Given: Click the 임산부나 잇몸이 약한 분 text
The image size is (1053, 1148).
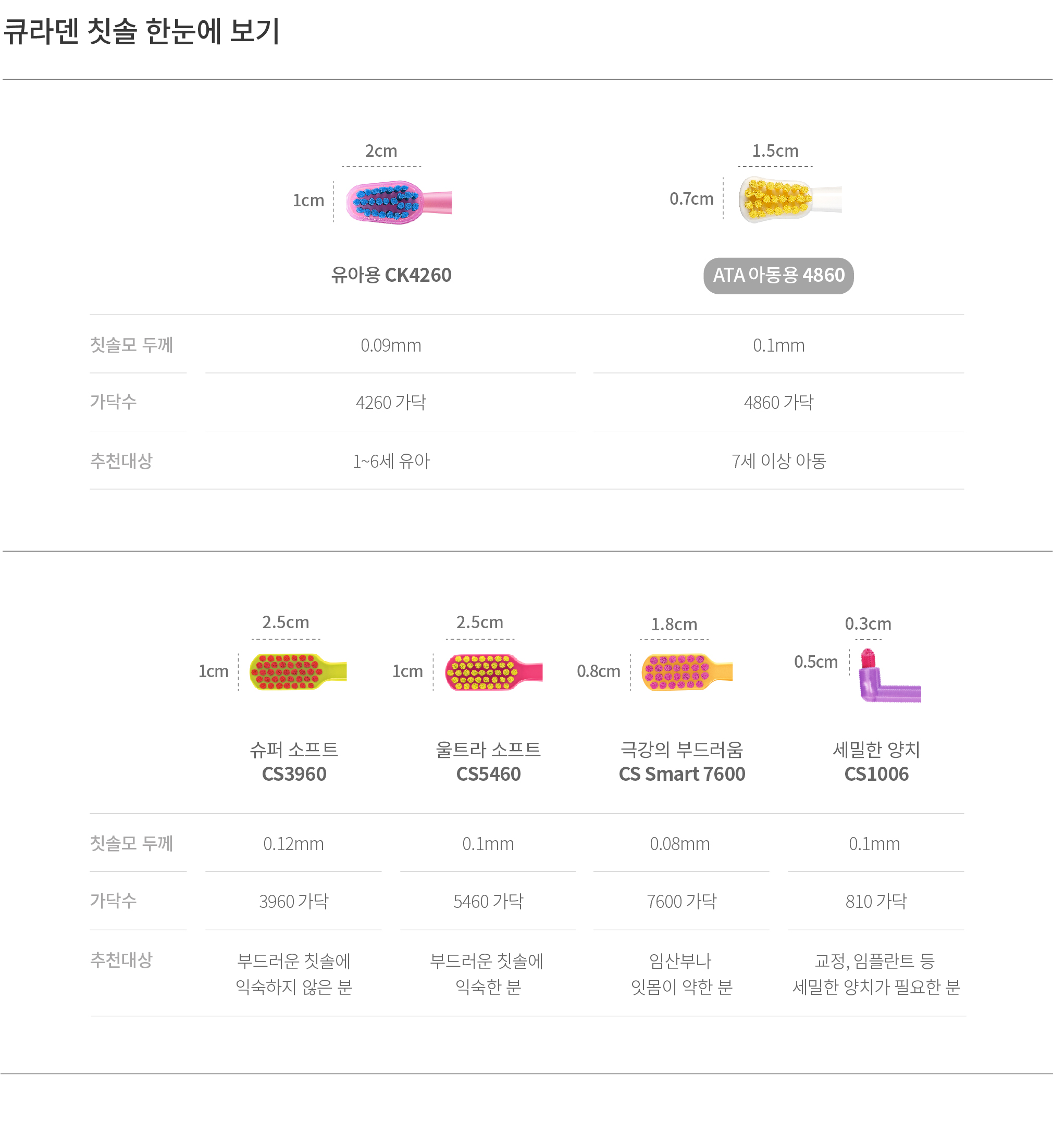Looking at the screenshot, I should click(x=682, y=974).
